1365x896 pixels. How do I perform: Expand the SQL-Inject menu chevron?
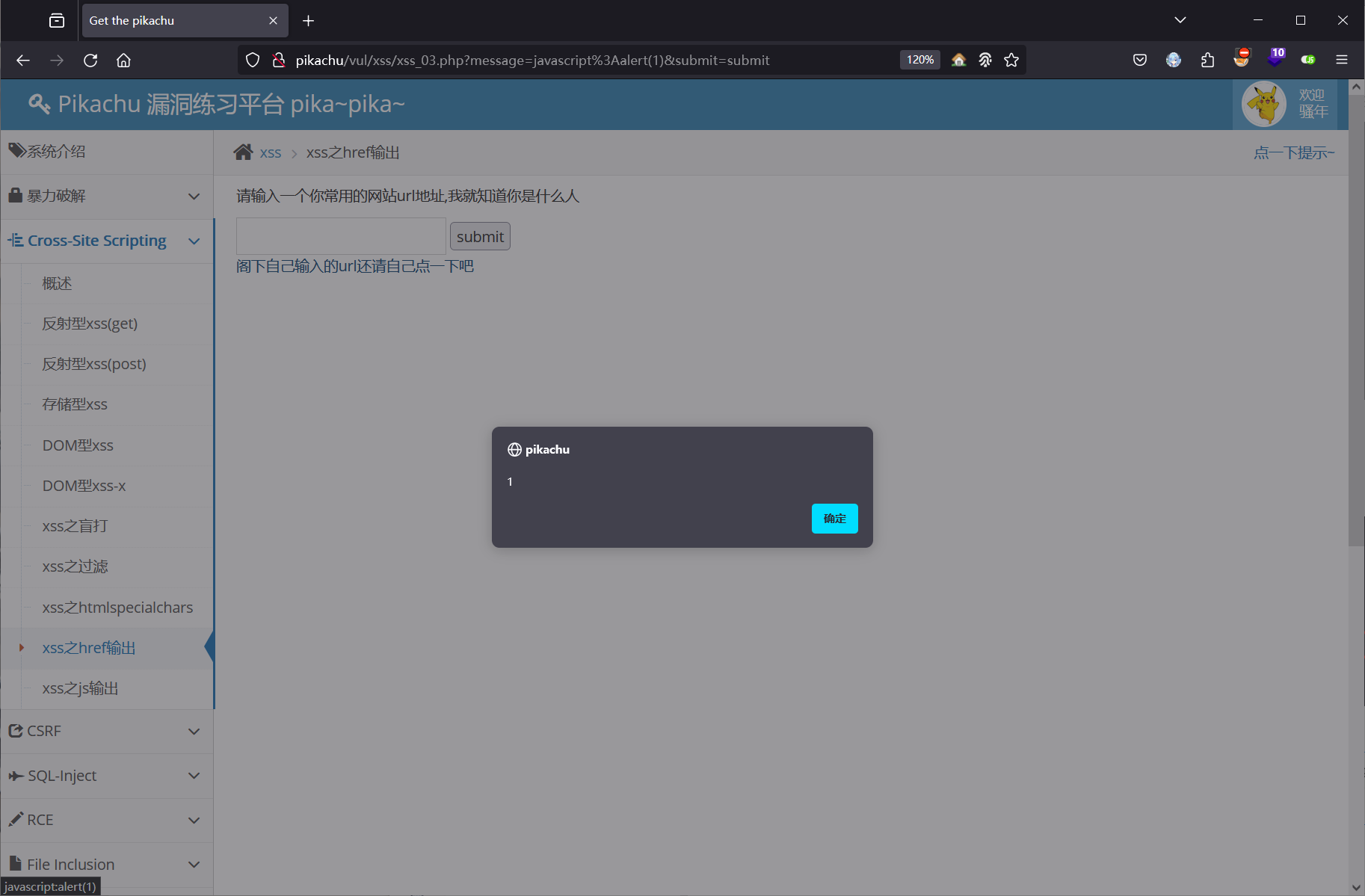194,776
